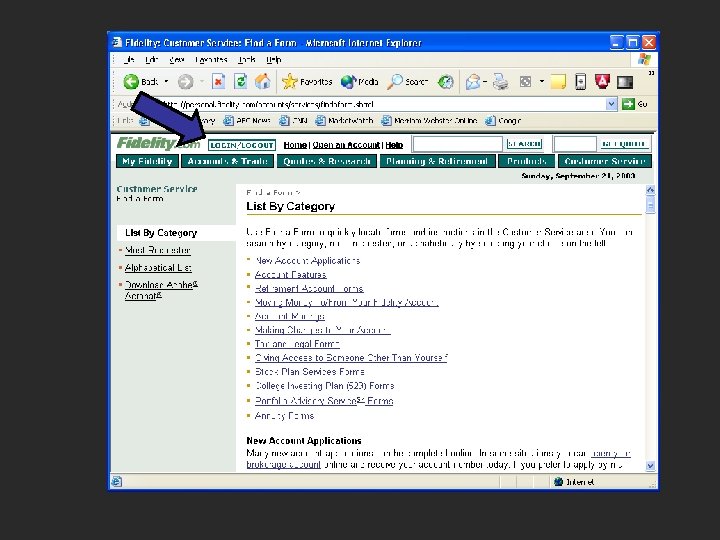Open the Download Adobe Acrobat sidebar link
This screenshot has height=540, width=720.
[x=161, y=290]
